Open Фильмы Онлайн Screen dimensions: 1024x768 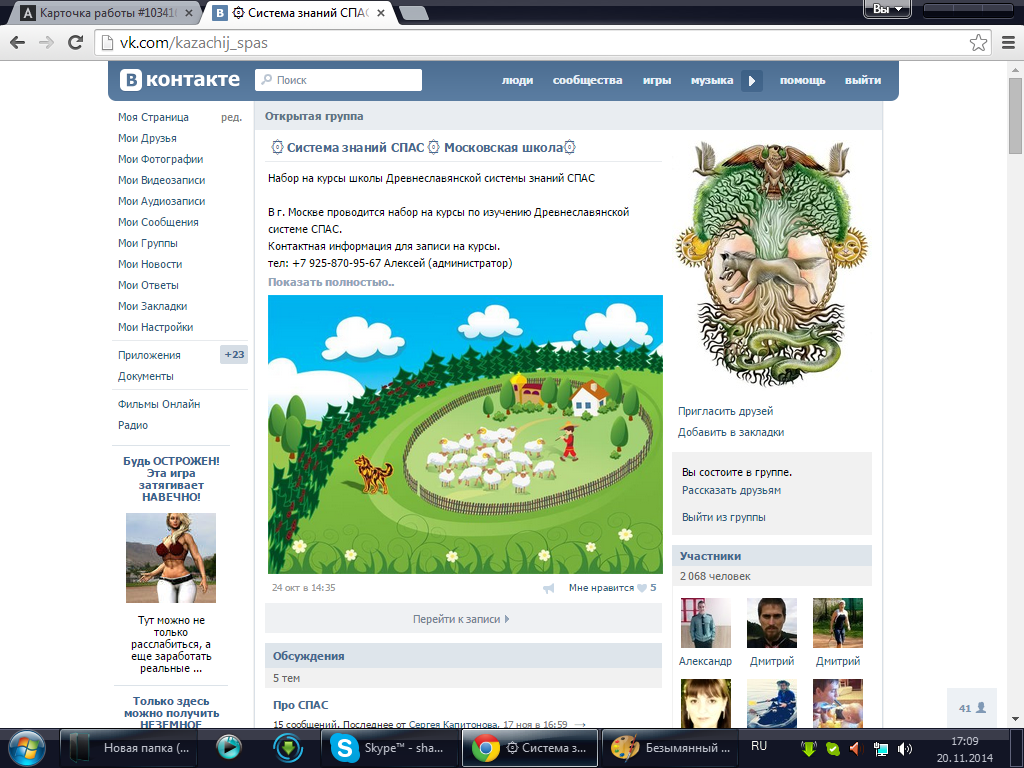pyautogui.click(x=159, y=404)
